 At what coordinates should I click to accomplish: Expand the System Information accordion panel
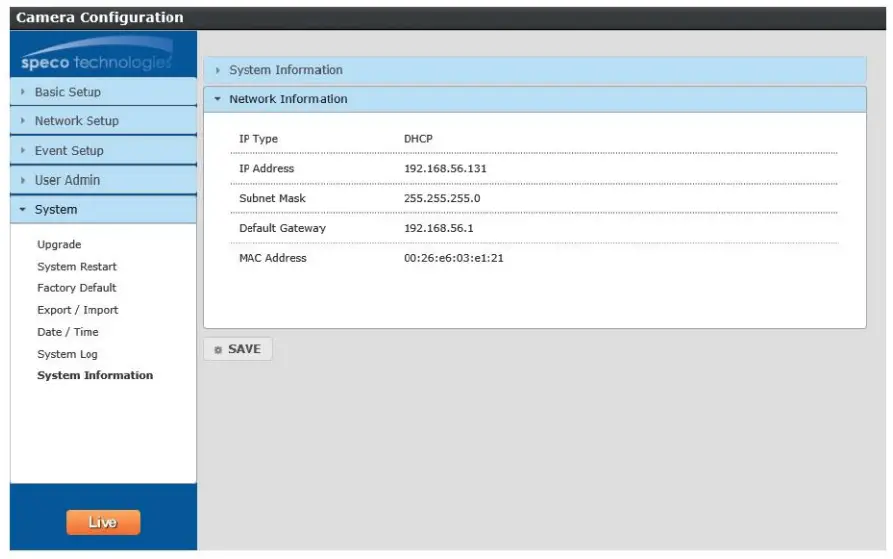[x=535, y=70]
